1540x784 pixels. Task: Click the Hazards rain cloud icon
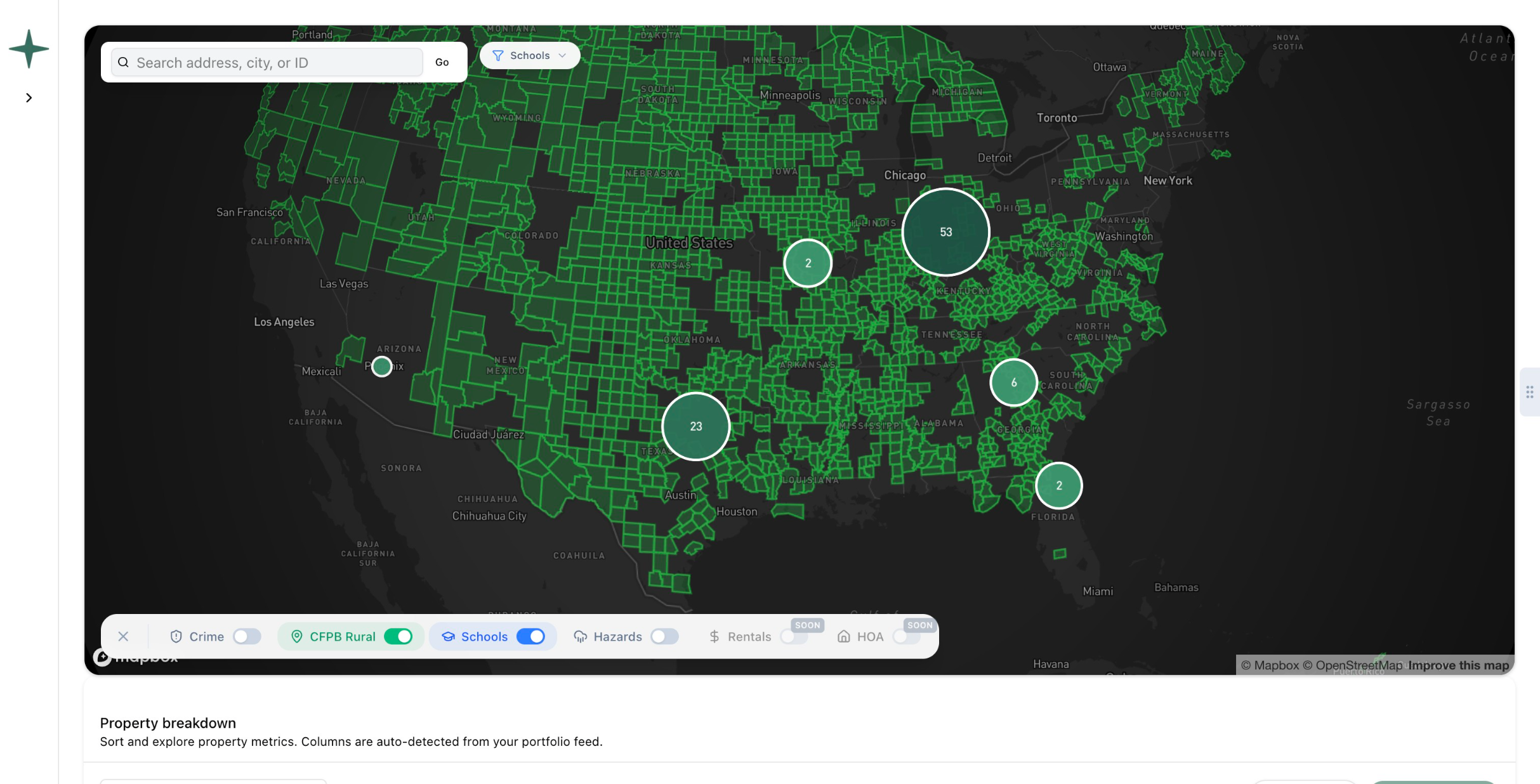579,636
